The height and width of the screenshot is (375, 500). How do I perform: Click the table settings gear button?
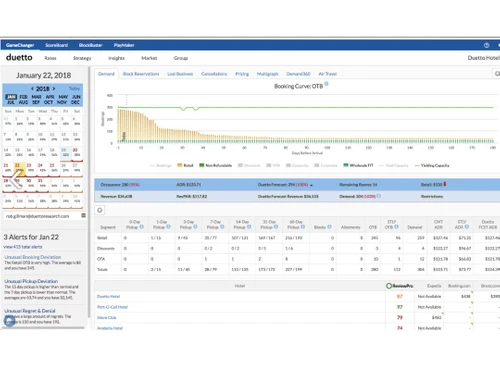pyautogui.click(x=100, y=210)
